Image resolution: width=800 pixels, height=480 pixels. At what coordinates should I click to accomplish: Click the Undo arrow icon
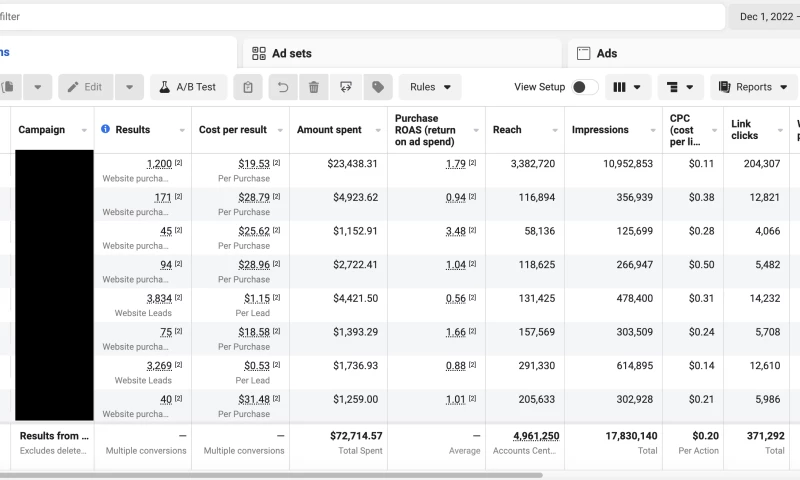(x=283, y=87)
